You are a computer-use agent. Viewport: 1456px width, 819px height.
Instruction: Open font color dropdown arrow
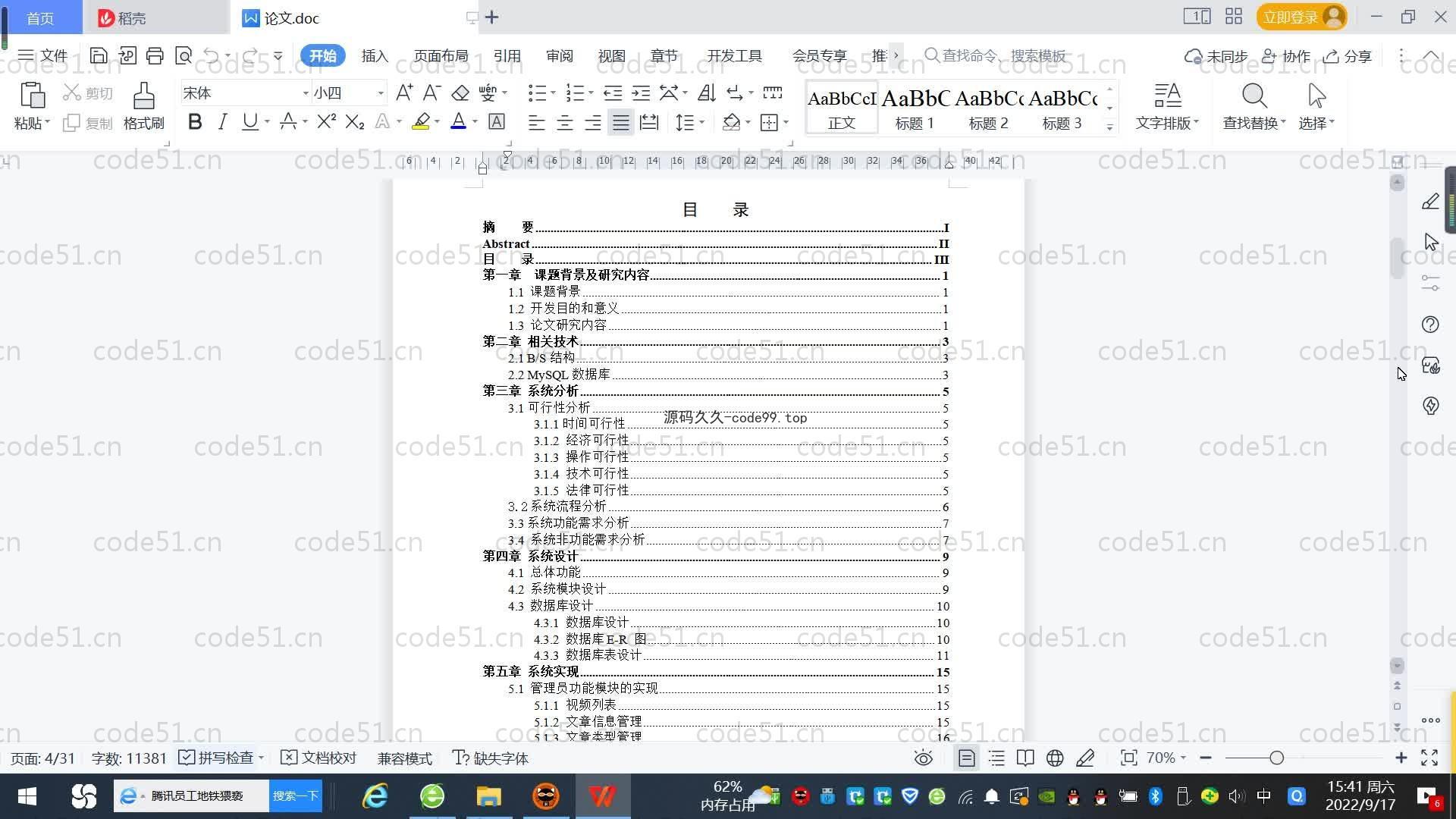pyautogui.click(x=475, y=122)
